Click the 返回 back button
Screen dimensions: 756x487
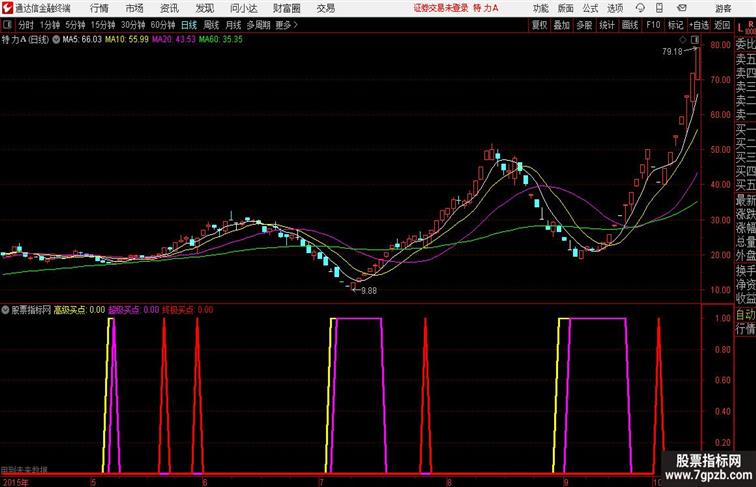(722, 25)
